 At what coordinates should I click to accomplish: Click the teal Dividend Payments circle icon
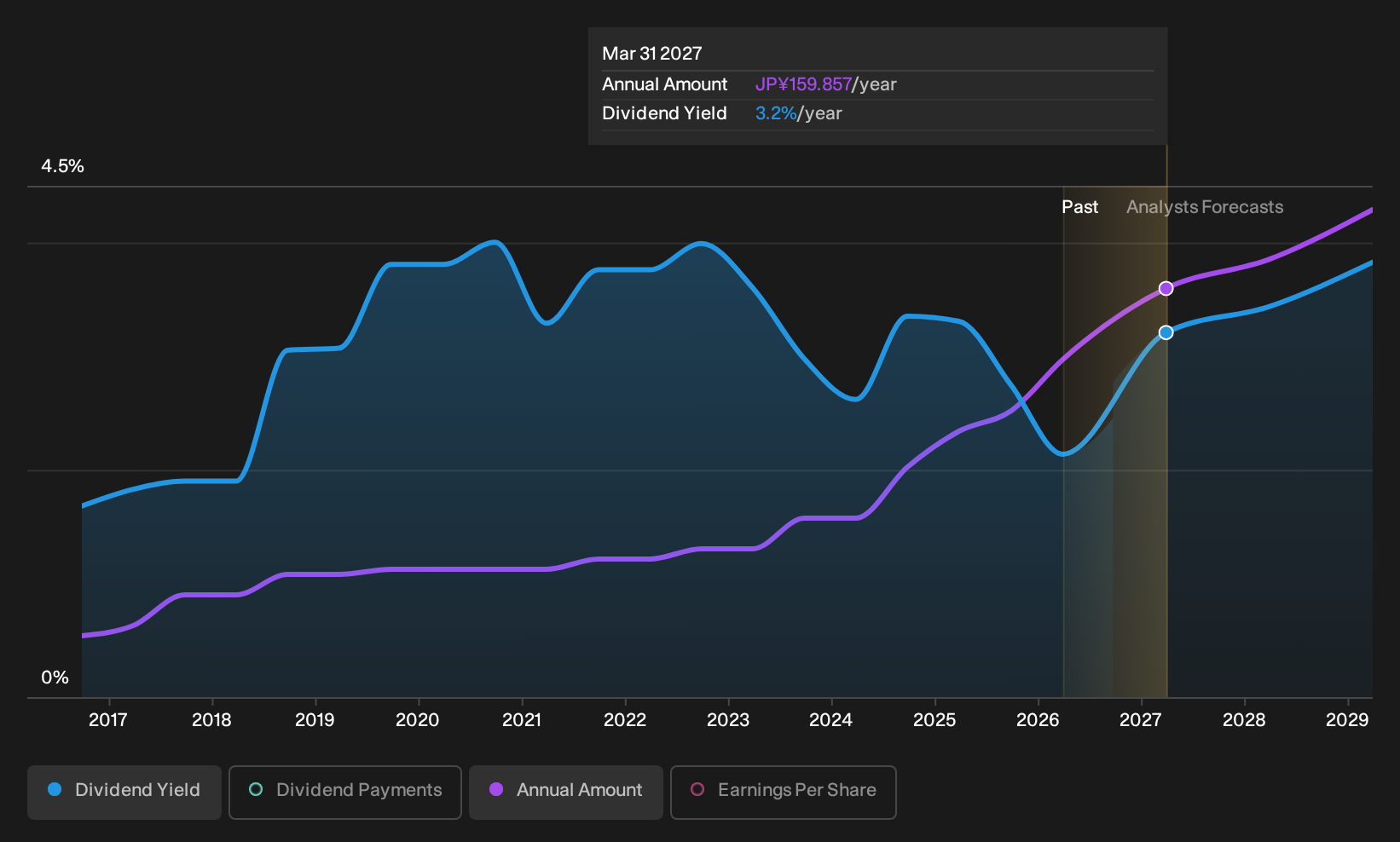256,790
